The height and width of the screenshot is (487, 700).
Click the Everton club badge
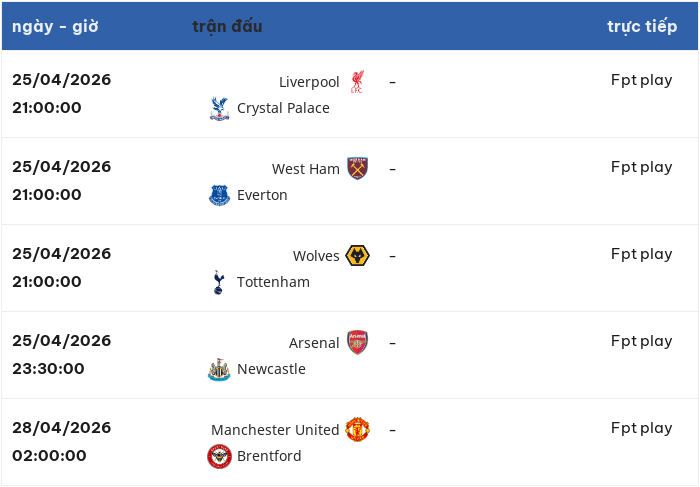(x=219, y=196)
